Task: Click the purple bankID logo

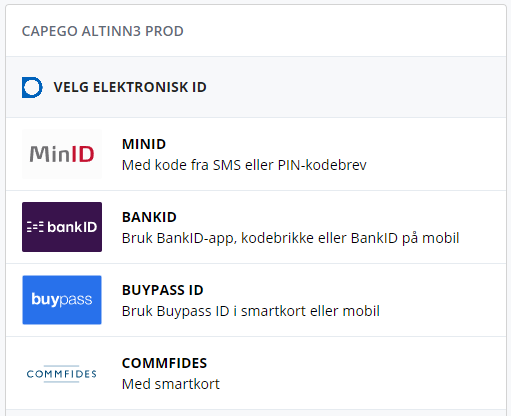Action: click(62, 227)
